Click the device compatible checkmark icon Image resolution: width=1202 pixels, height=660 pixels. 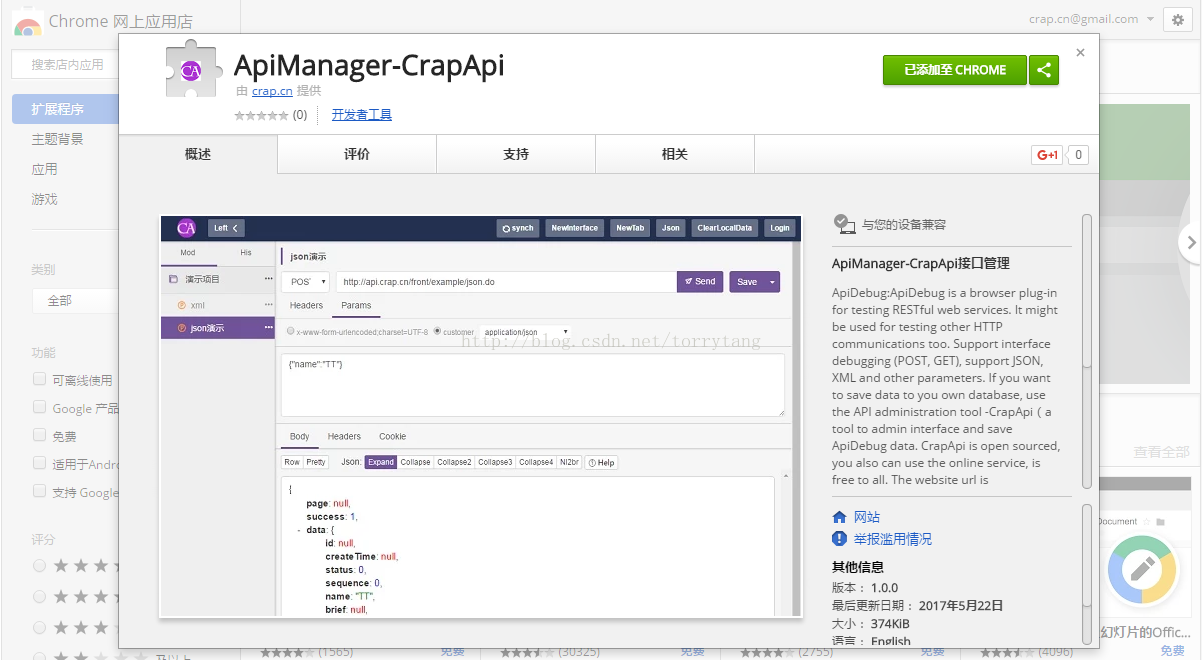844,224
